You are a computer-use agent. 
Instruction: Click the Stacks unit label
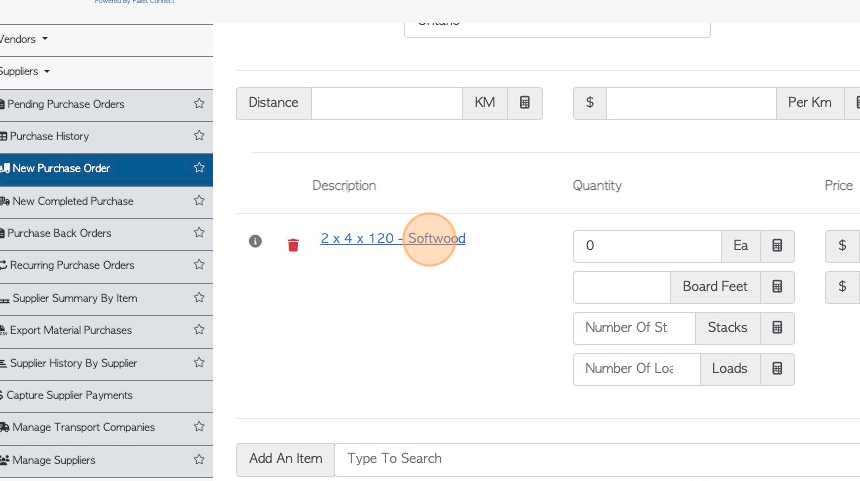[x=728, y=328]
